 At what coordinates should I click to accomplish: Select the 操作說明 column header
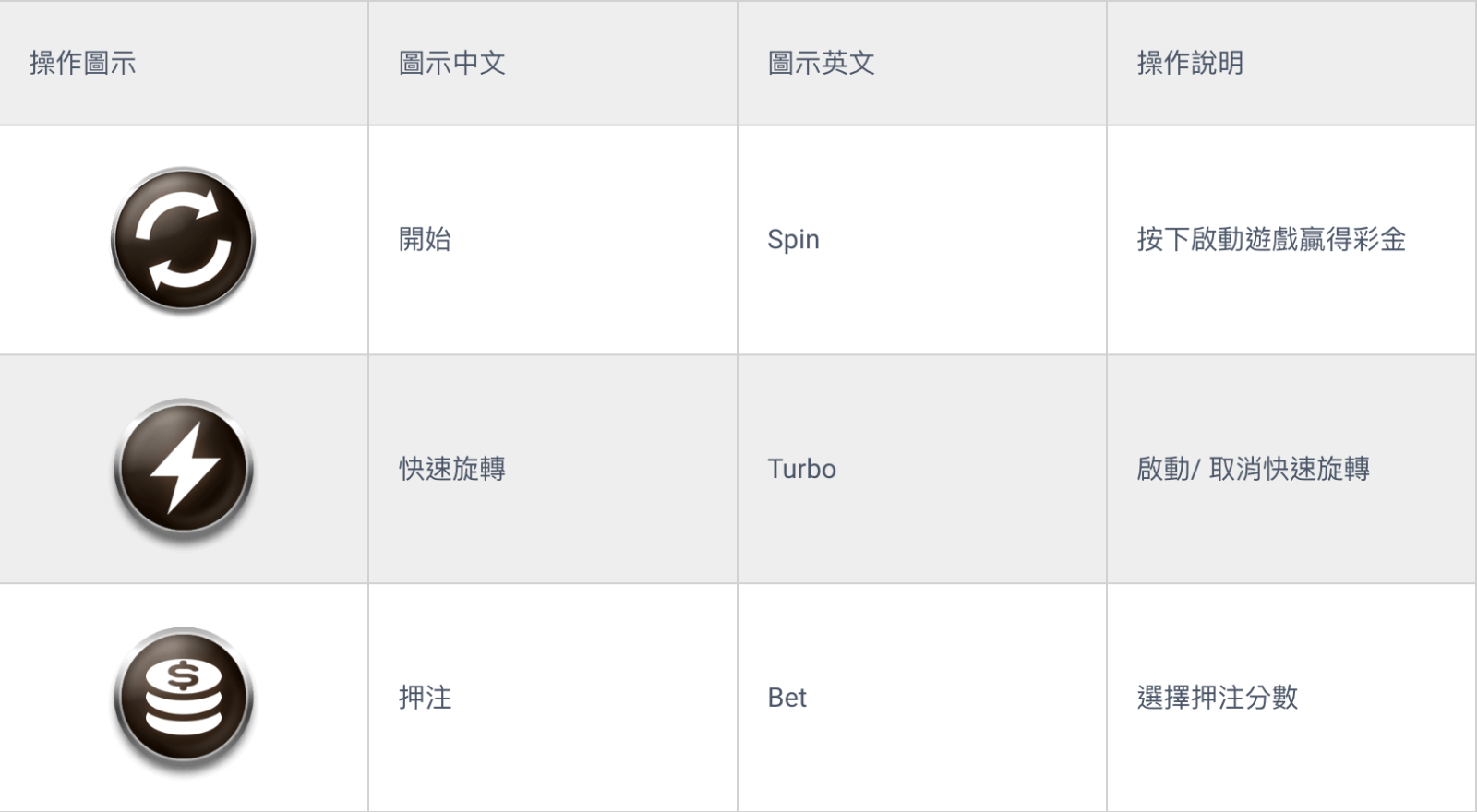[x=1191, y=63]
